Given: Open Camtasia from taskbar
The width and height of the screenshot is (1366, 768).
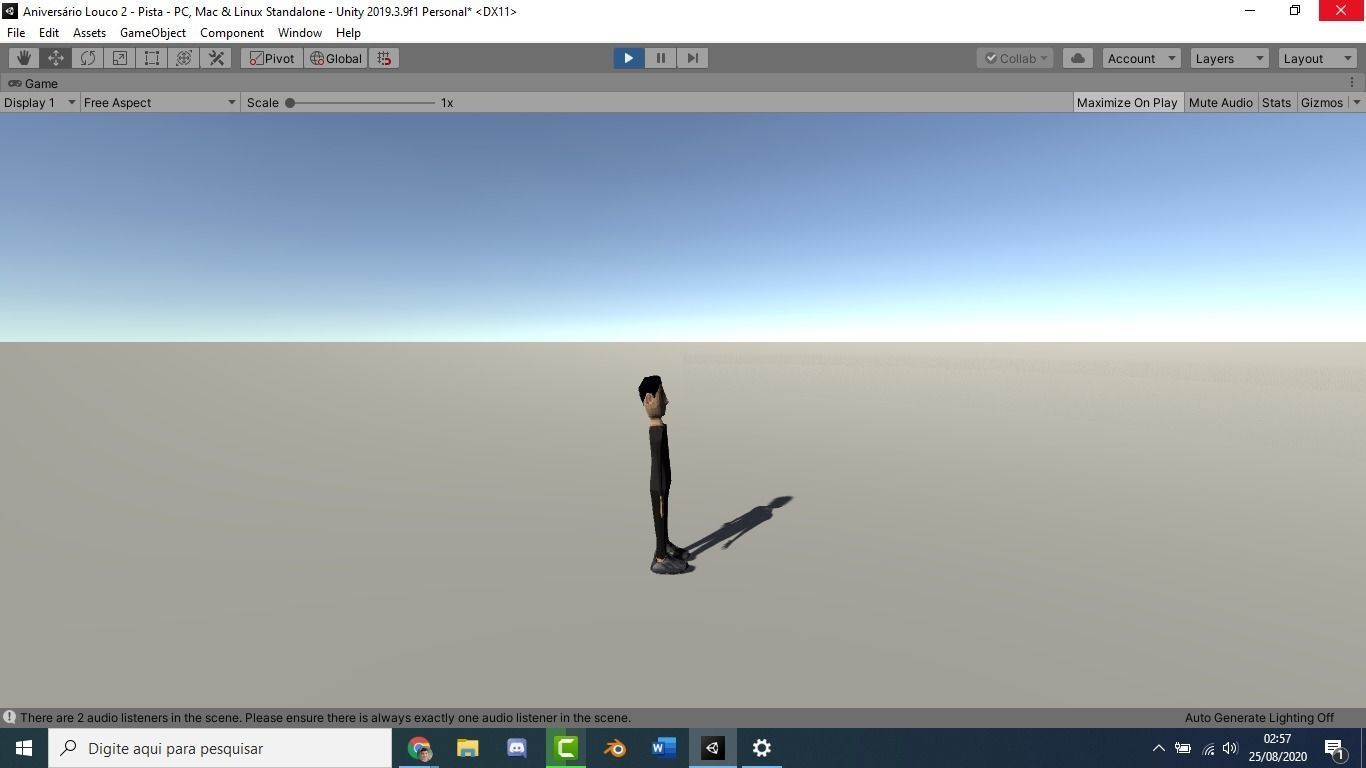Looking at the screenshot, I should (566, 748).
